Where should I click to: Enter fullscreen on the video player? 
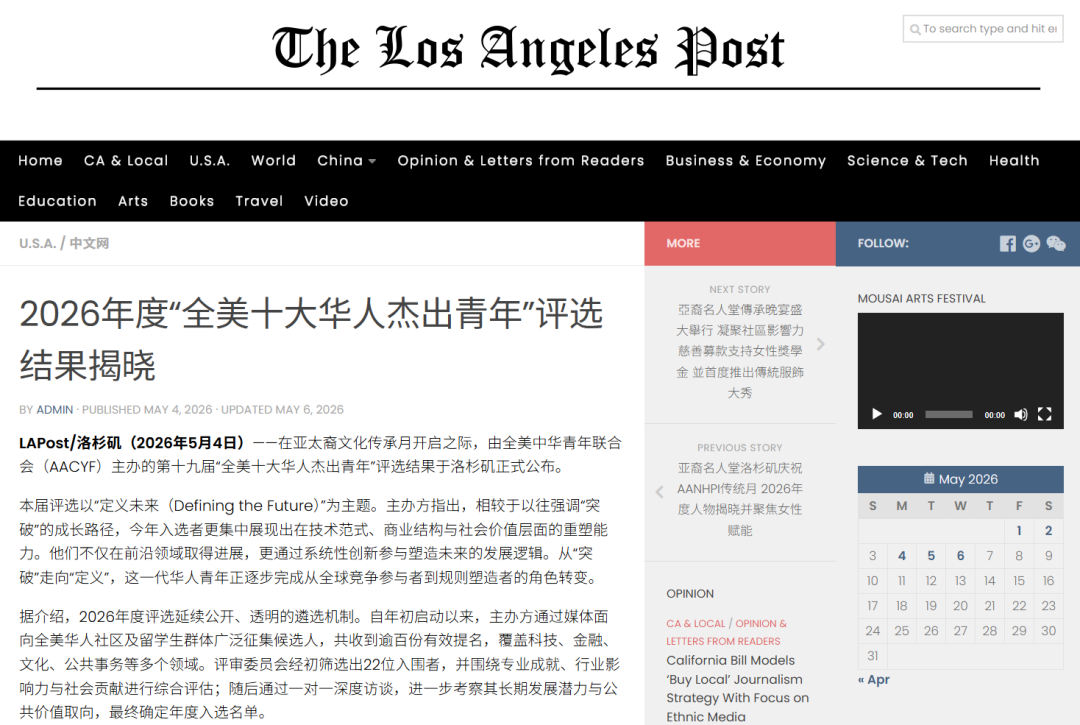[x=1045, y=414]
